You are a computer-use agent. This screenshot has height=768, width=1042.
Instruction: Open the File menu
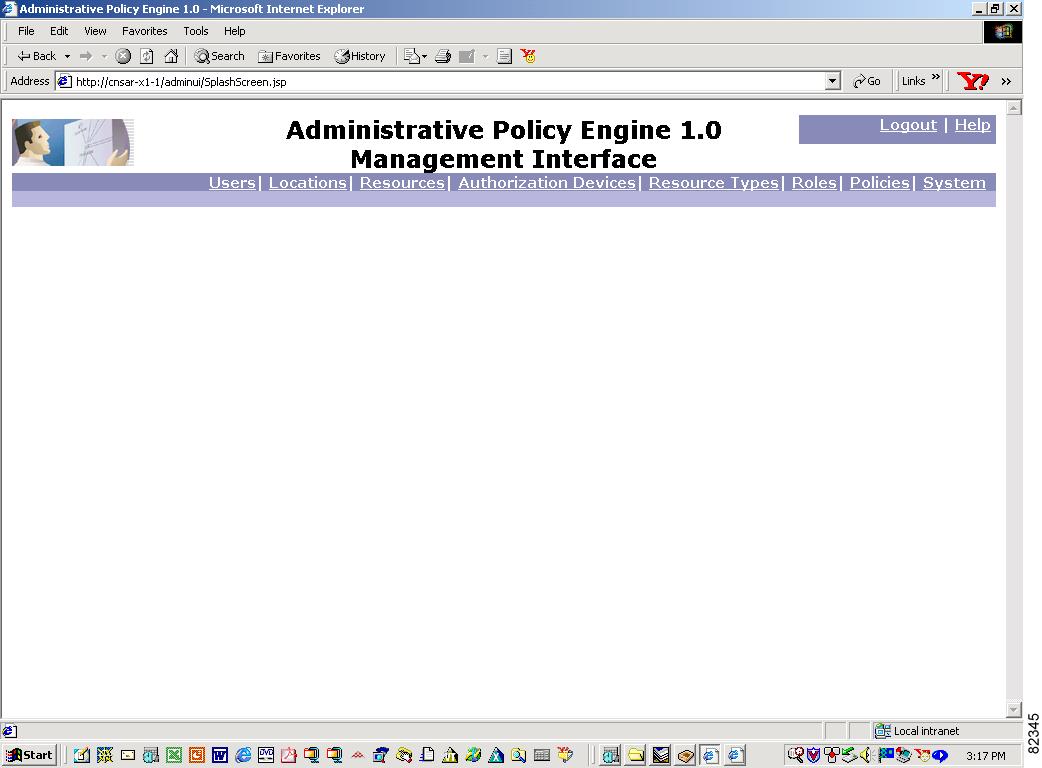[x=26, y=31]
